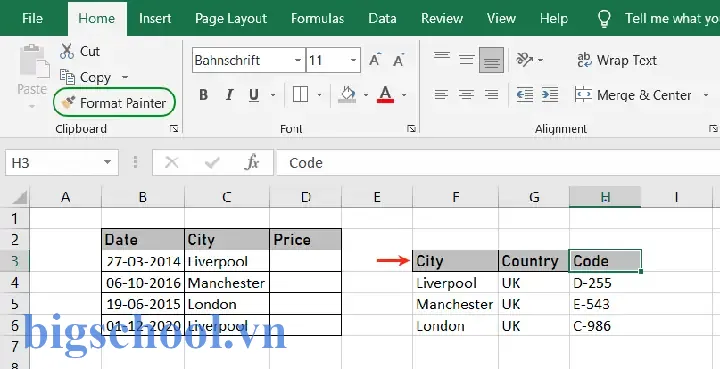This screenshot has height=369, width=720.
Task: Select cell with code D-255
Action: tap(605, 282)
